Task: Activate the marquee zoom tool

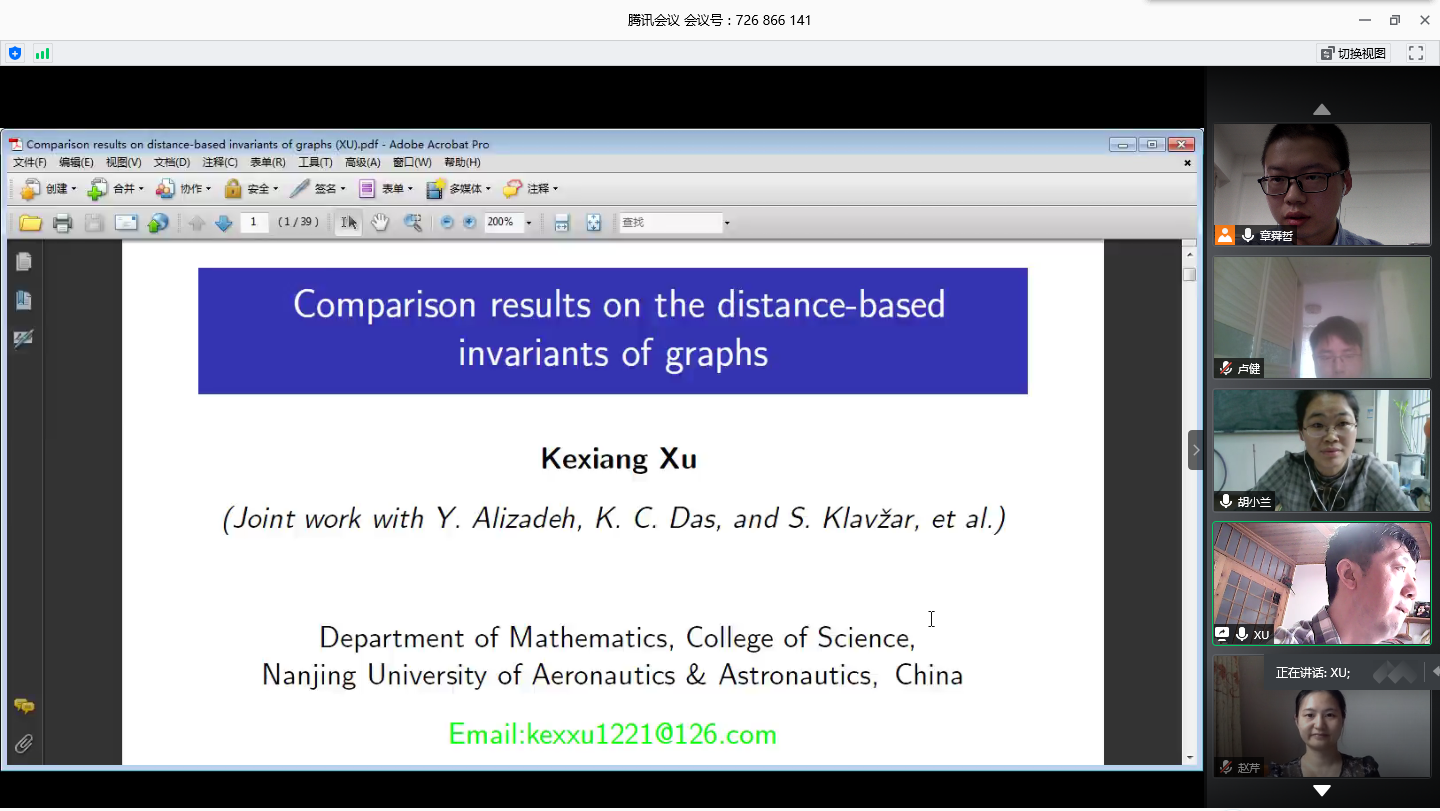Action: (412, 223)
